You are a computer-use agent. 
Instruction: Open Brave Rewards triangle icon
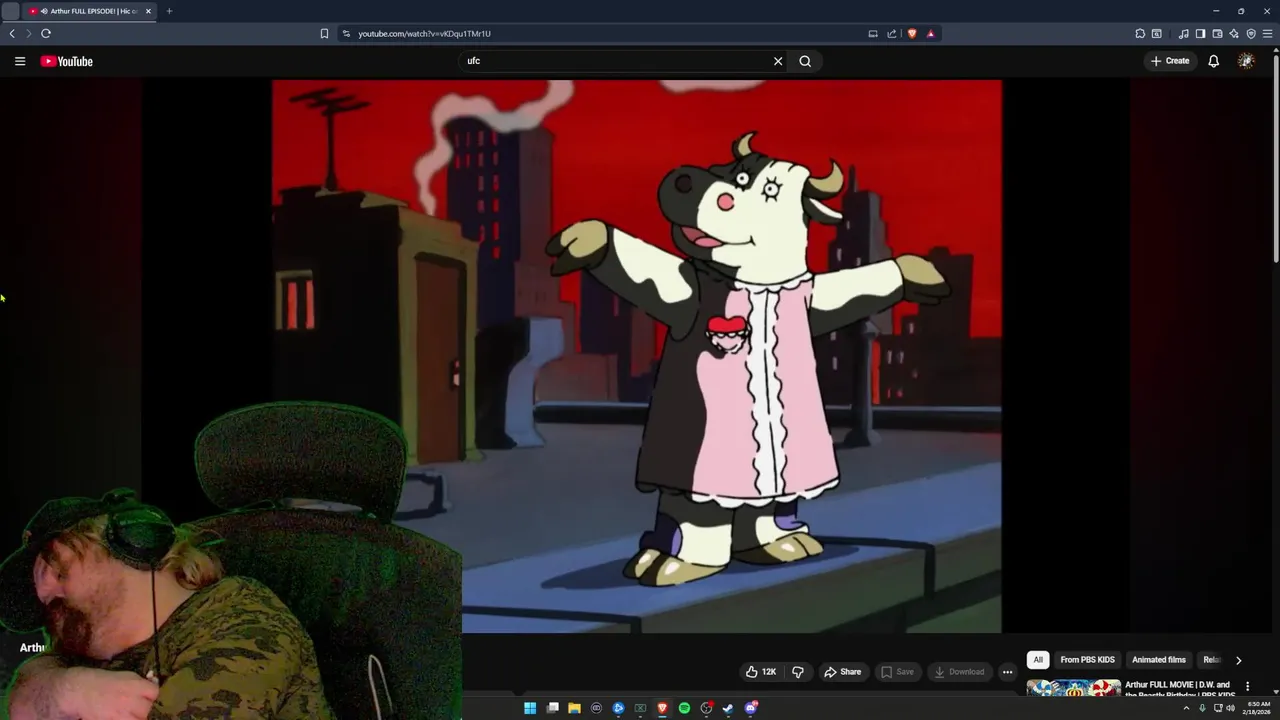930,33
